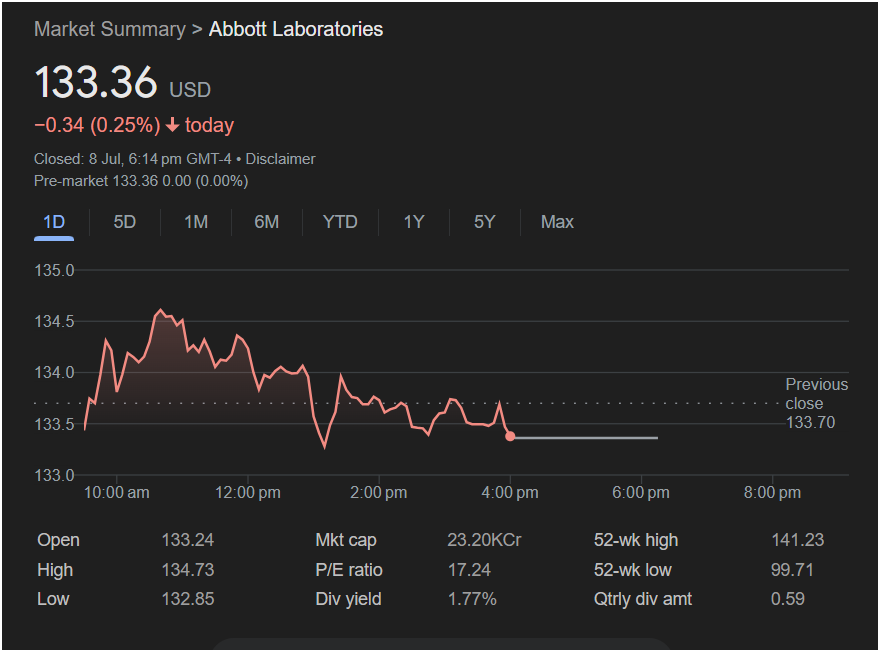
Task: Click the Div yield value 1.77%
Action: (x=472, y=599)
